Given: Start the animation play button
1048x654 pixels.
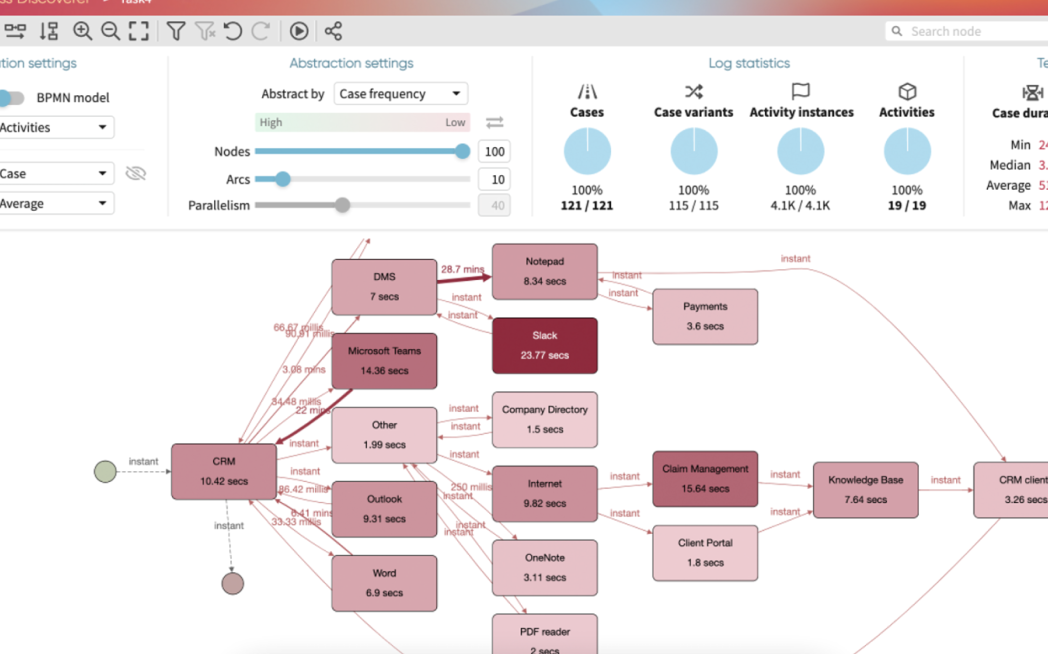Looking at the screenshot, I should click(x=299, y=31).
